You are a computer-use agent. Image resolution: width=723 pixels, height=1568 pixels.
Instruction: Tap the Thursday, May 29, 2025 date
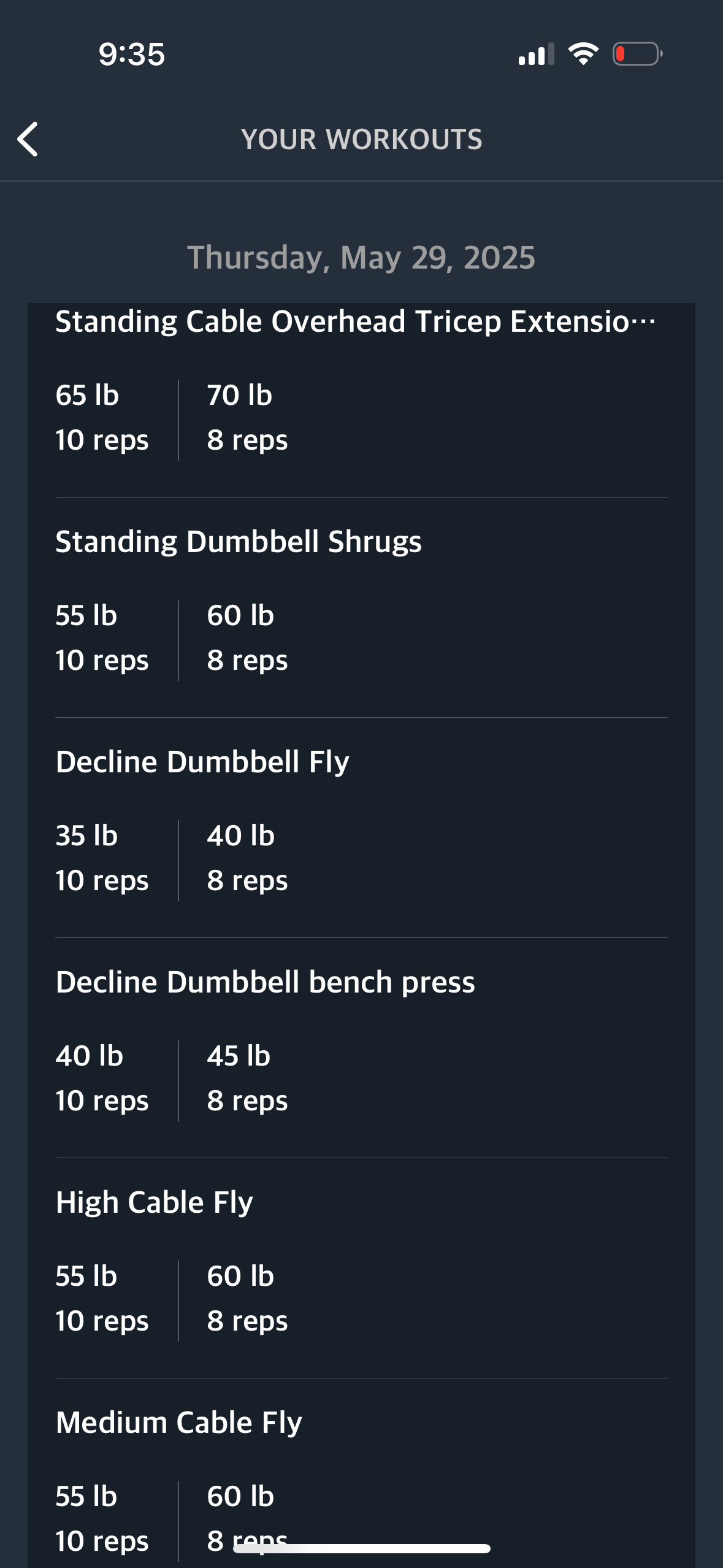(361, 257)
